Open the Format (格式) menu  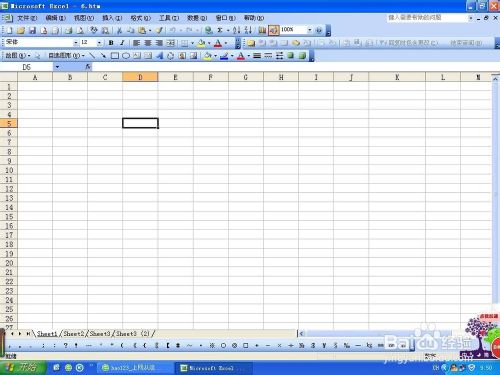point(140,18)
